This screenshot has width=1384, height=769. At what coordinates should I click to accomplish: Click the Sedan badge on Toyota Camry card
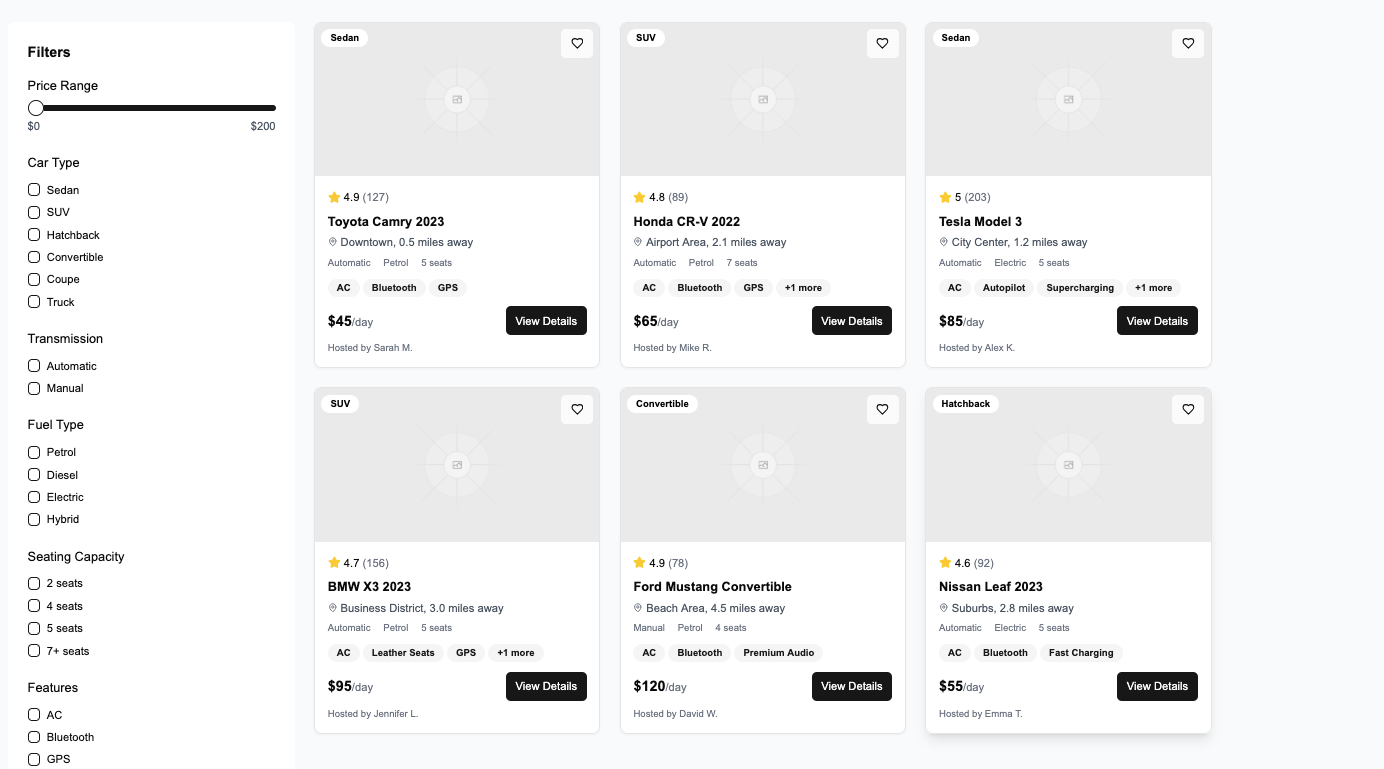point(345,38)
